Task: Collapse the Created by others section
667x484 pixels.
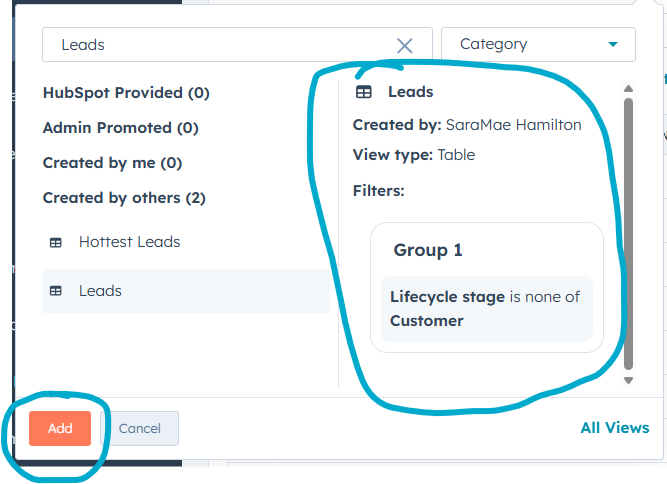Action: pos(124,198)
